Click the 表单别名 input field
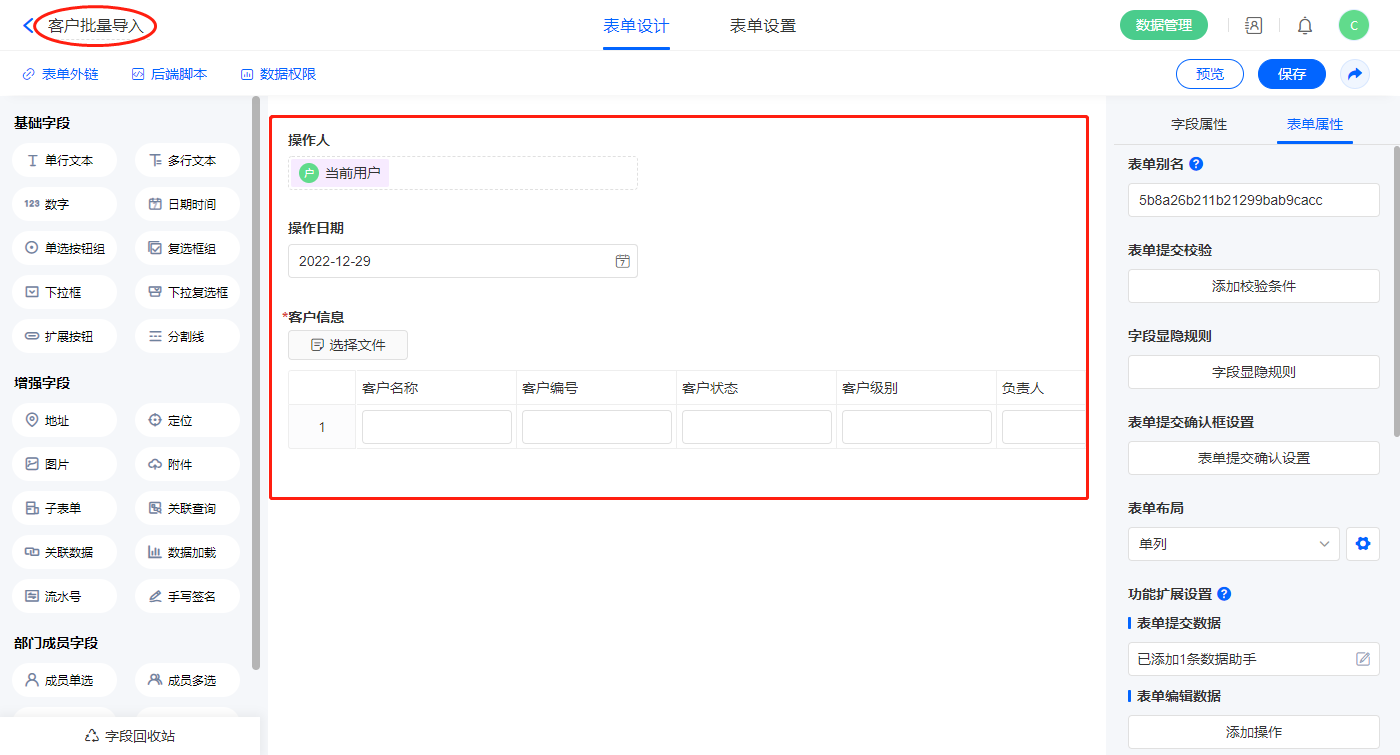Viewport: 1400px width, 755px height. coord(1253,200)
